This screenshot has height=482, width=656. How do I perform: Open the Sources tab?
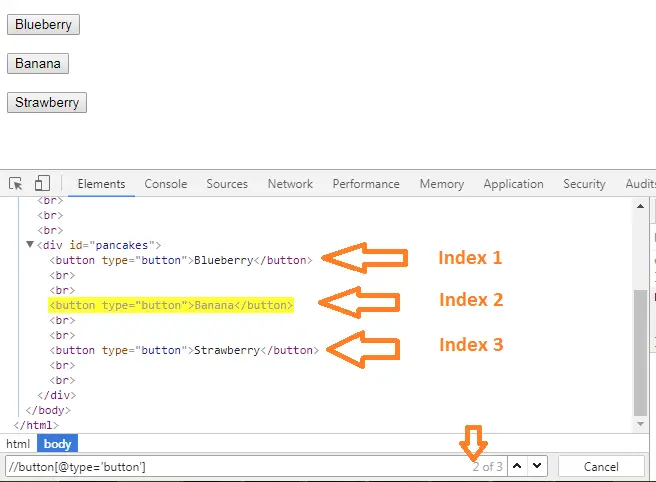pyautogui.click(x=227, y=184)
